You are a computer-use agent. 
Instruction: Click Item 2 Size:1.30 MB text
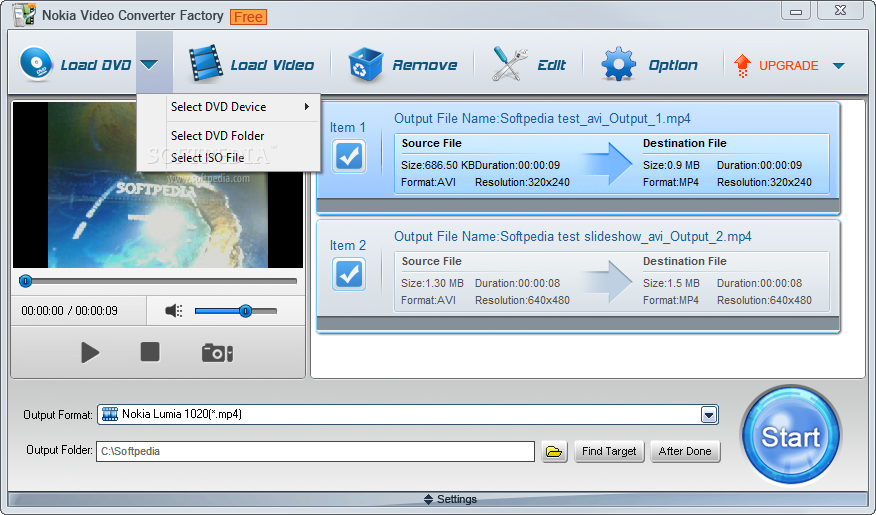click(x=432, y=283)
